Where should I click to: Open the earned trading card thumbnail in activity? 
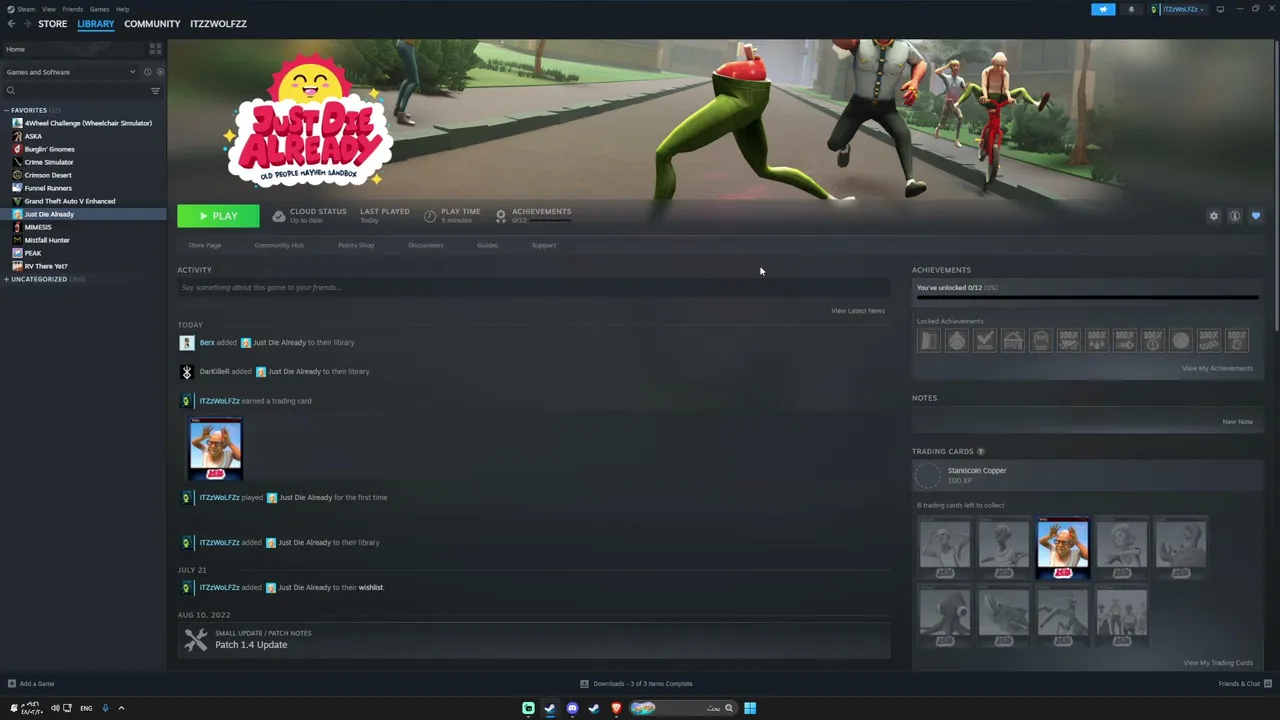point(215,449)
